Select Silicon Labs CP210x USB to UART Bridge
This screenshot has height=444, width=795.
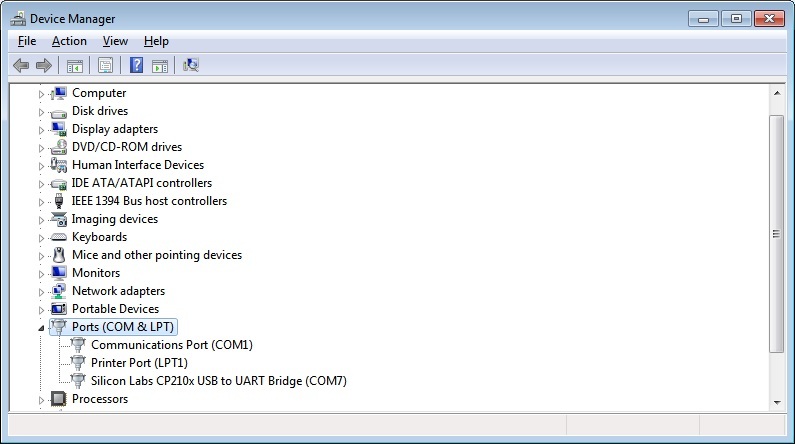pyautogui.click(x=218, y=381)
